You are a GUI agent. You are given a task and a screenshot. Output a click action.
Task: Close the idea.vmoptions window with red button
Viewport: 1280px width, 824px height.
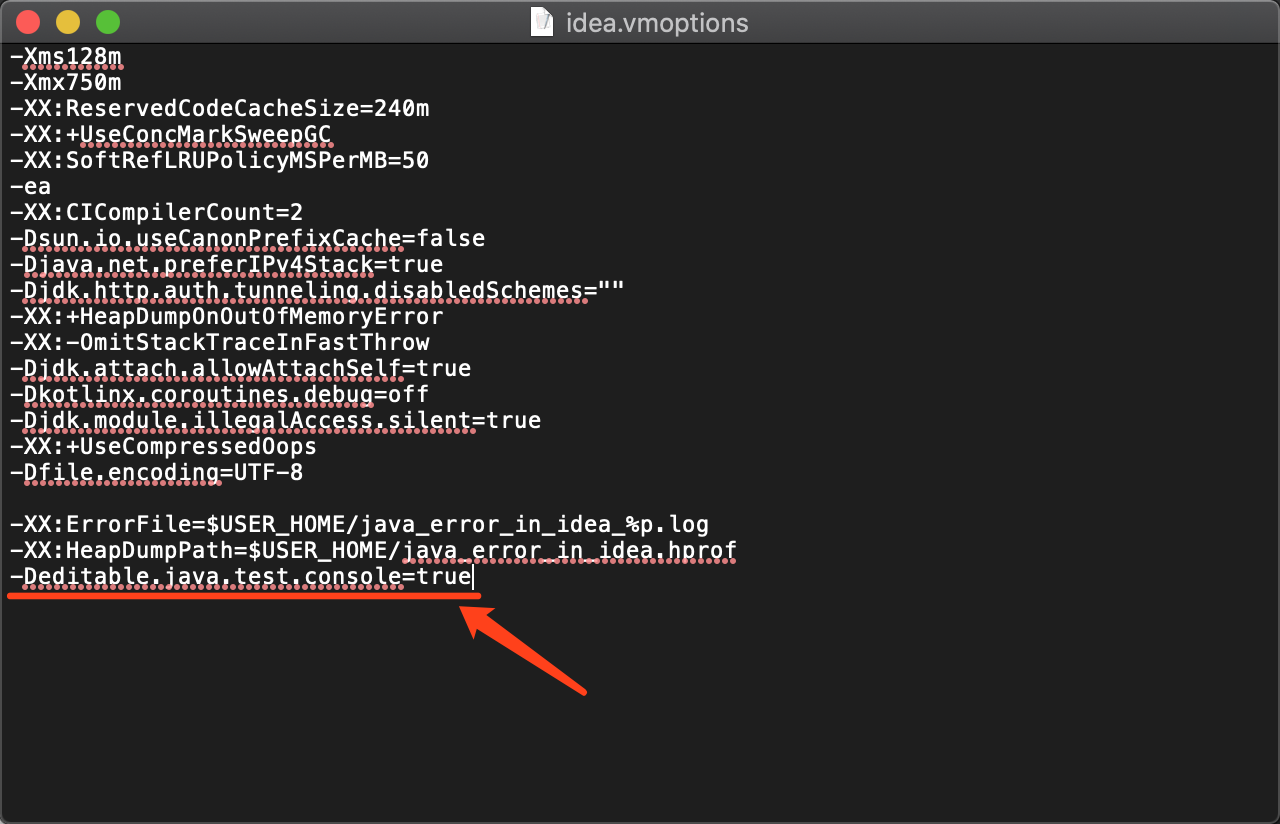(x=28, y=21)
